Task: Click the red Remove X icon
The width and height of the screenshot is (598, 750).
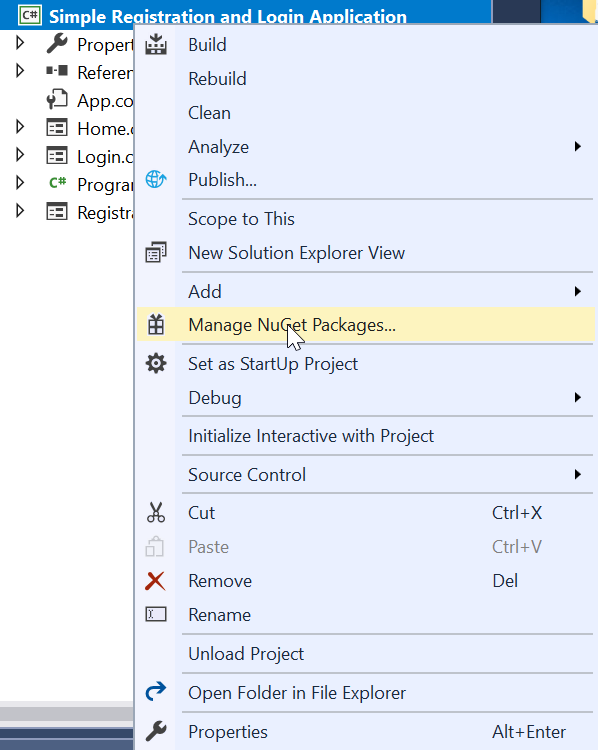Action: point(155,581)
